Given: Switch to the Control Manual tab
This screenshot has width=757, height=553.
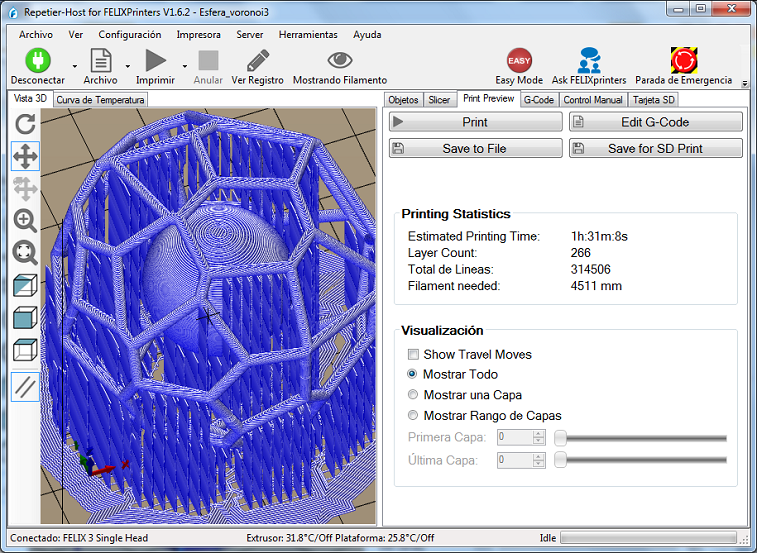Looking at the screenshot, I should coord(593,100).
